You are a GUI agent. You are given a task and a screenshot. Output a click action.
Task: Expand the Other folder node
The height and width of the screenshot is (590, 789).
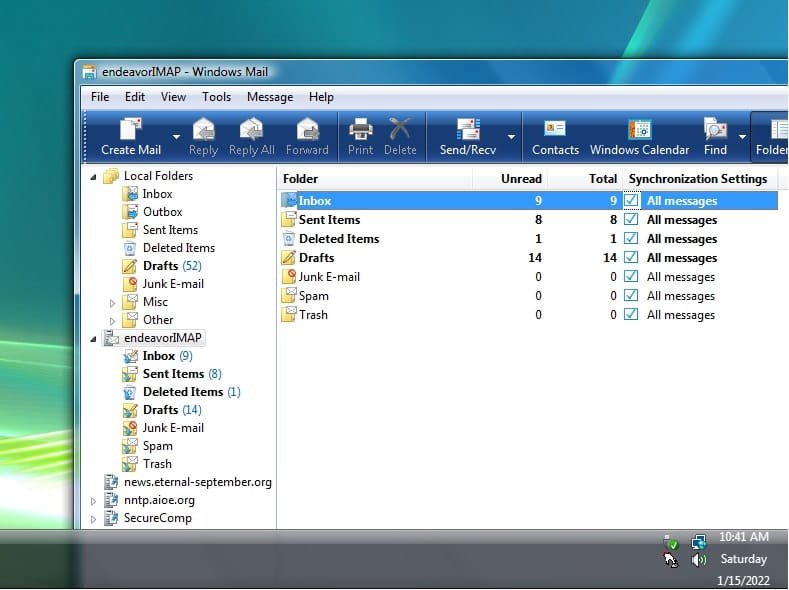click(x=112, y=320)
